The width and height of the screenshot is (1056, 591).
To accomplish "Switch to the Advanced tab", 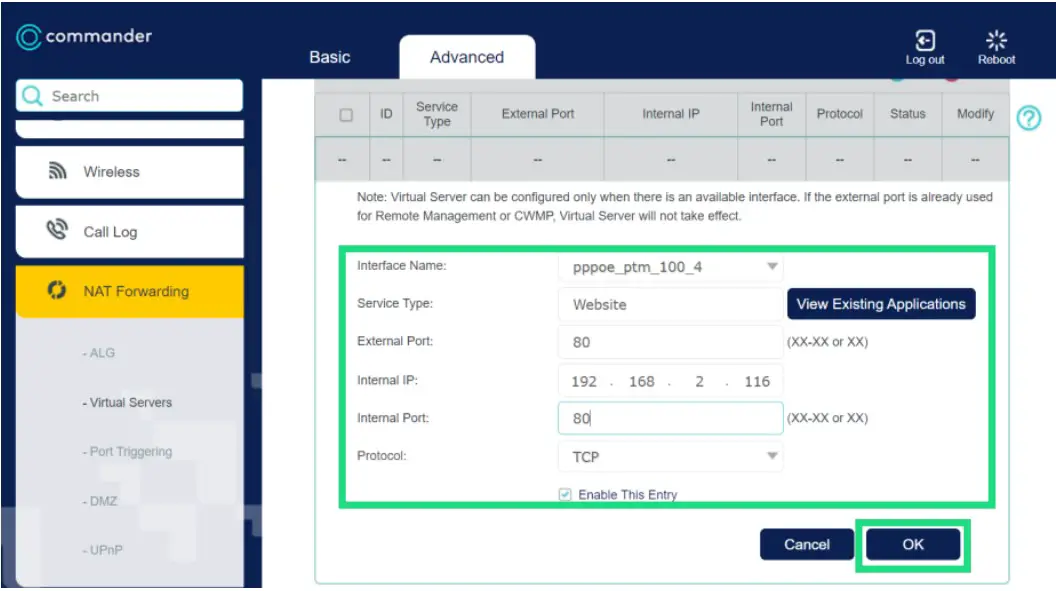I will tap(467, 57).
